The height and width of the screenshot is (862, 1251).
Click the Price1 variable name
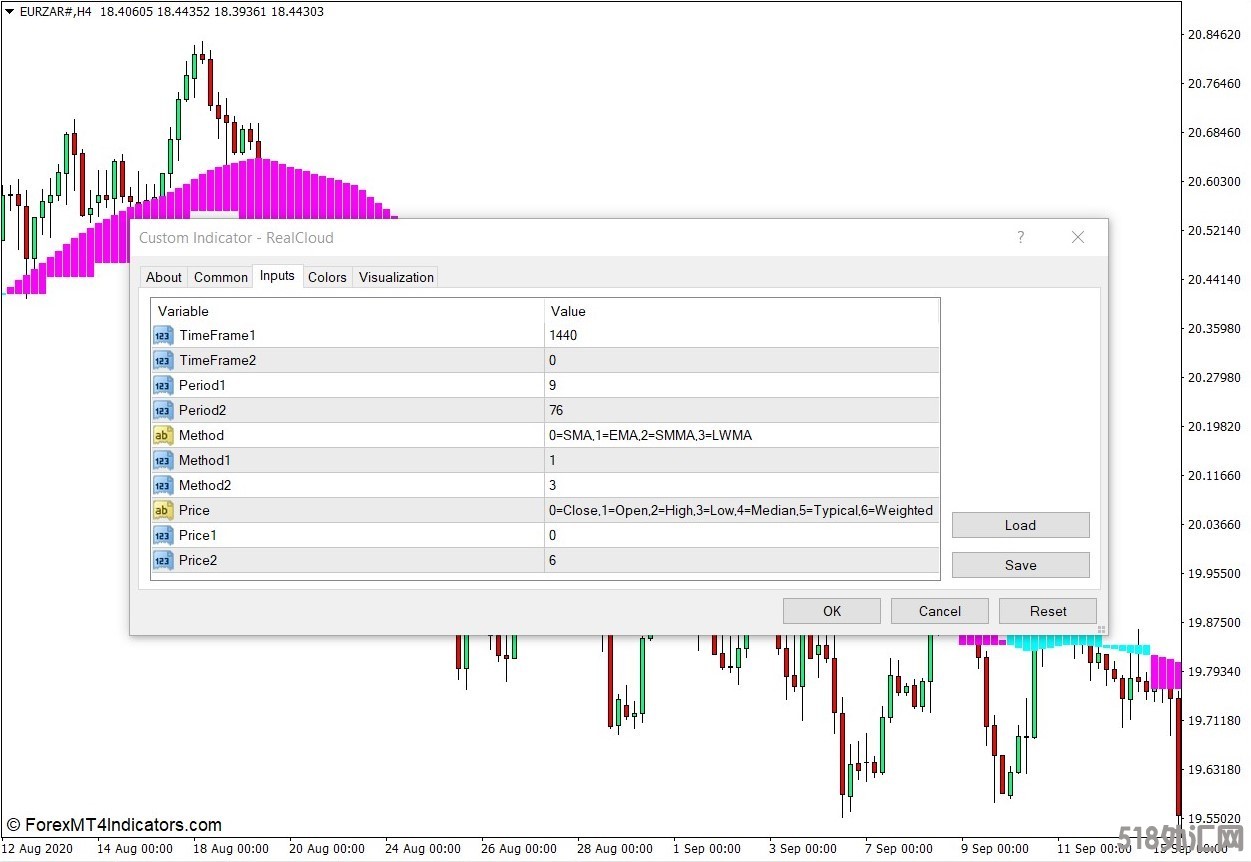coord(198,535)
